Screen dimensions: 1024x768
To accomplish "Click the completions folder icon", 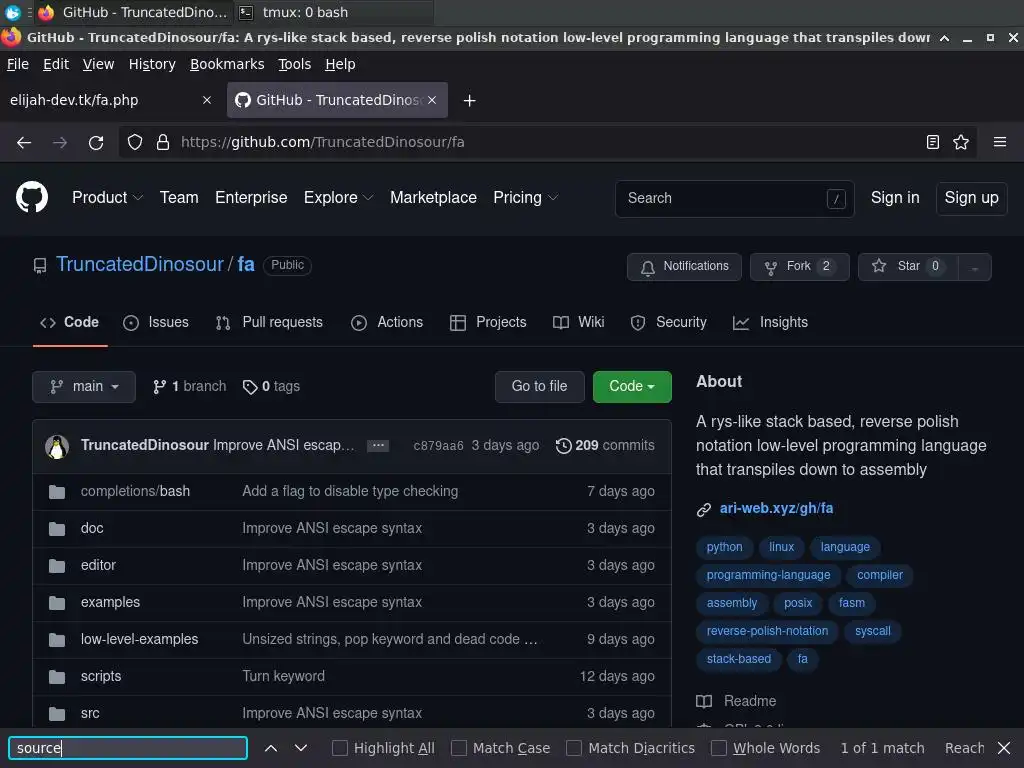I will (57, 492).
